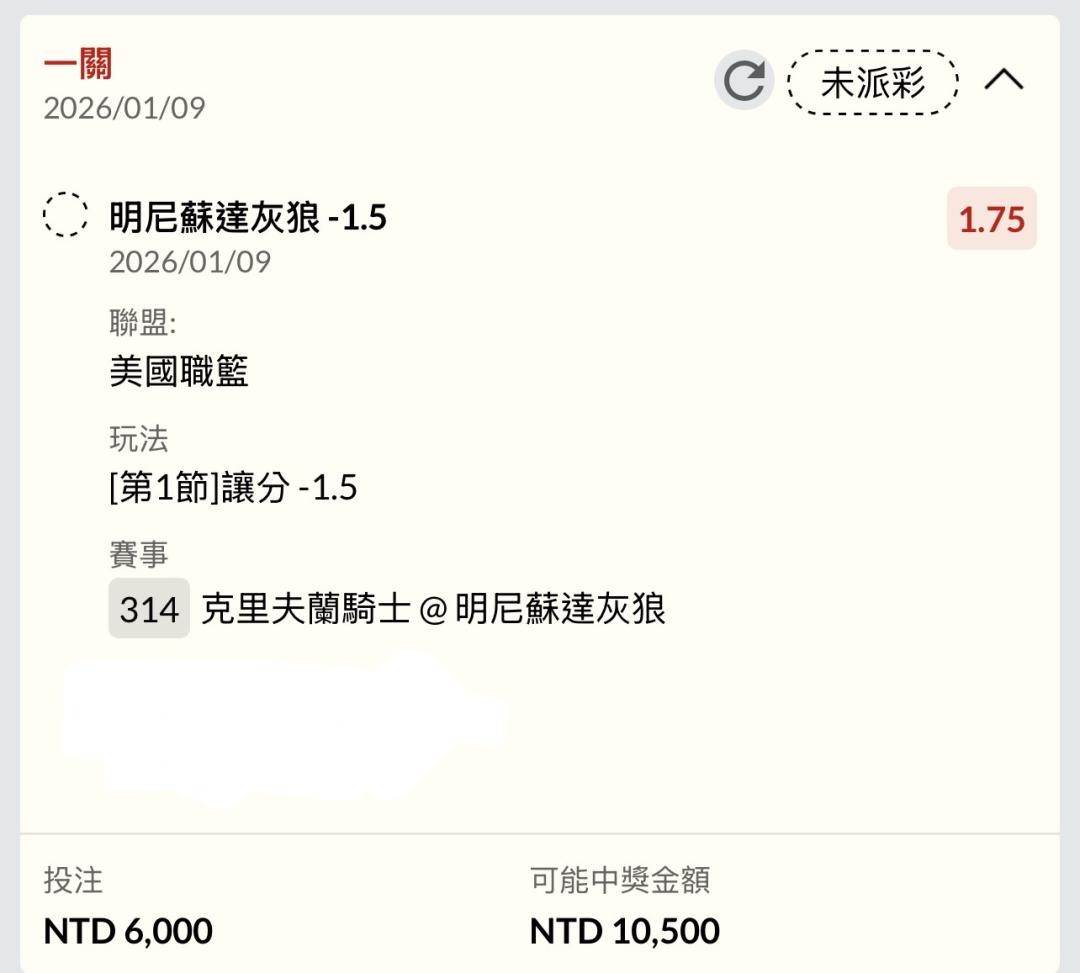
Task: Click the 1.75 odds badge
Action: (x=991, y=219)
